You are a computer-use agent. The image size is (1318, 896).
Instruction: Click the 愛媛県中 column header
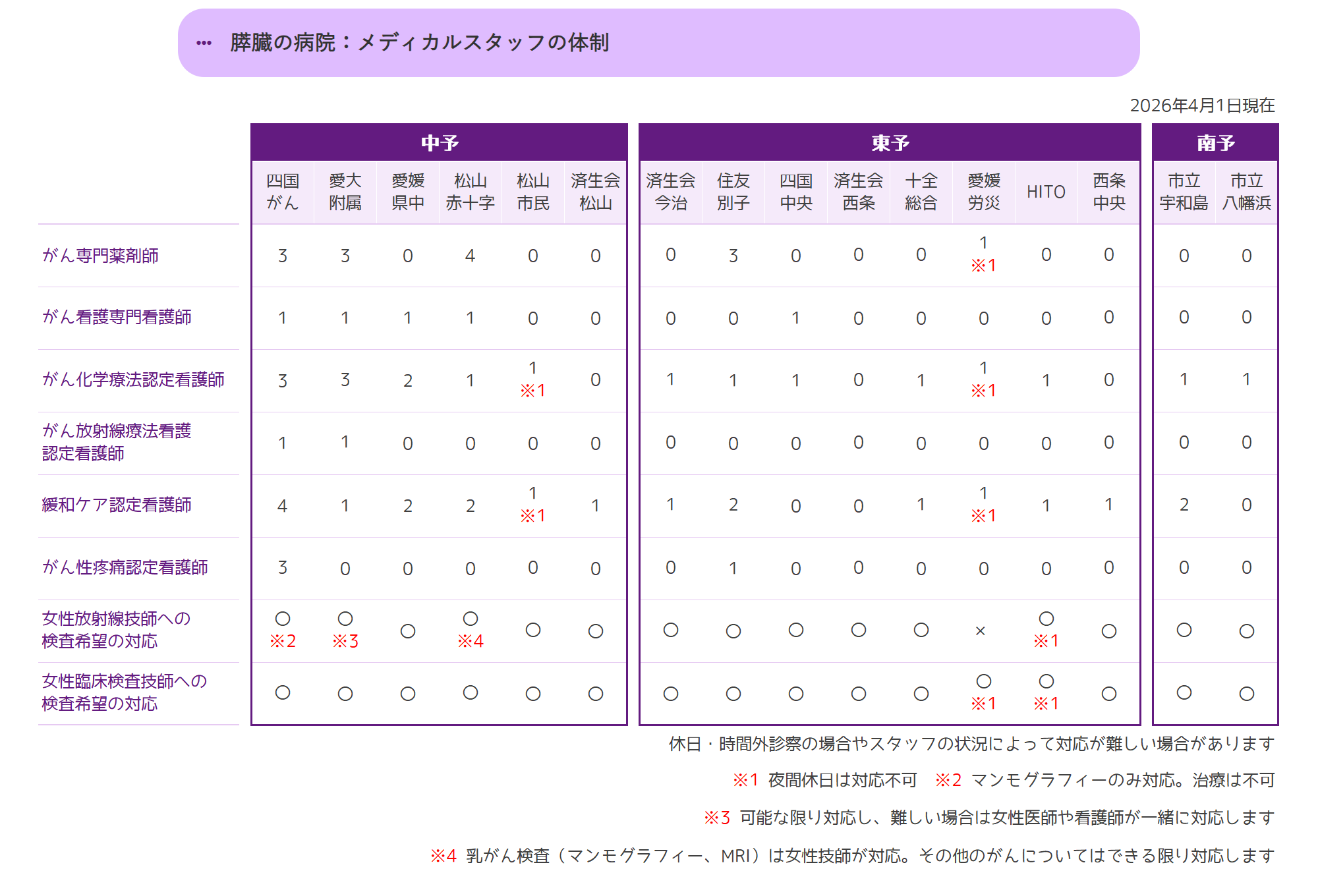[408, 192]
